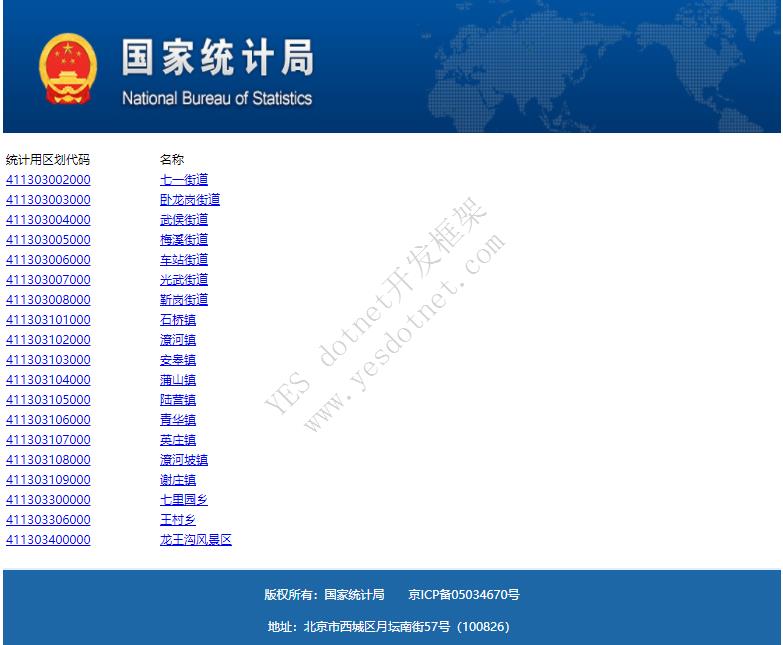
Task: Click the 统计用区划代码 column header
Action: (x=48, y=160)
